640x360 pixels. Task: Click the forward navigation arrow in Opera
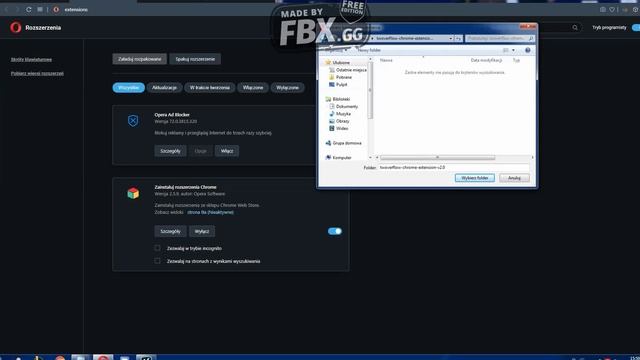point(17,9)
